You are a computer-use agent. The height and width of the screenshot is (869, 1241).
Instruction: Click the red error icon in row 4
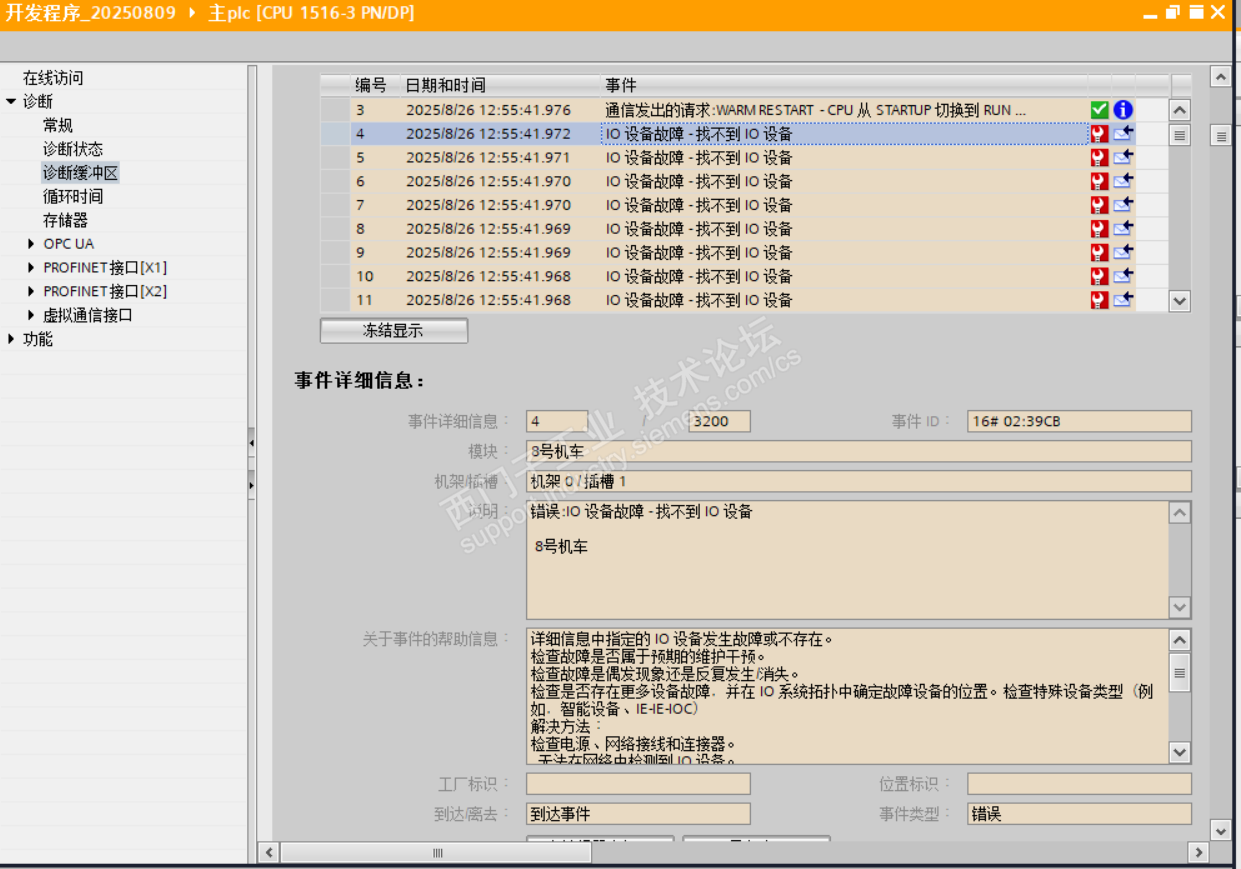[1099, 133]
